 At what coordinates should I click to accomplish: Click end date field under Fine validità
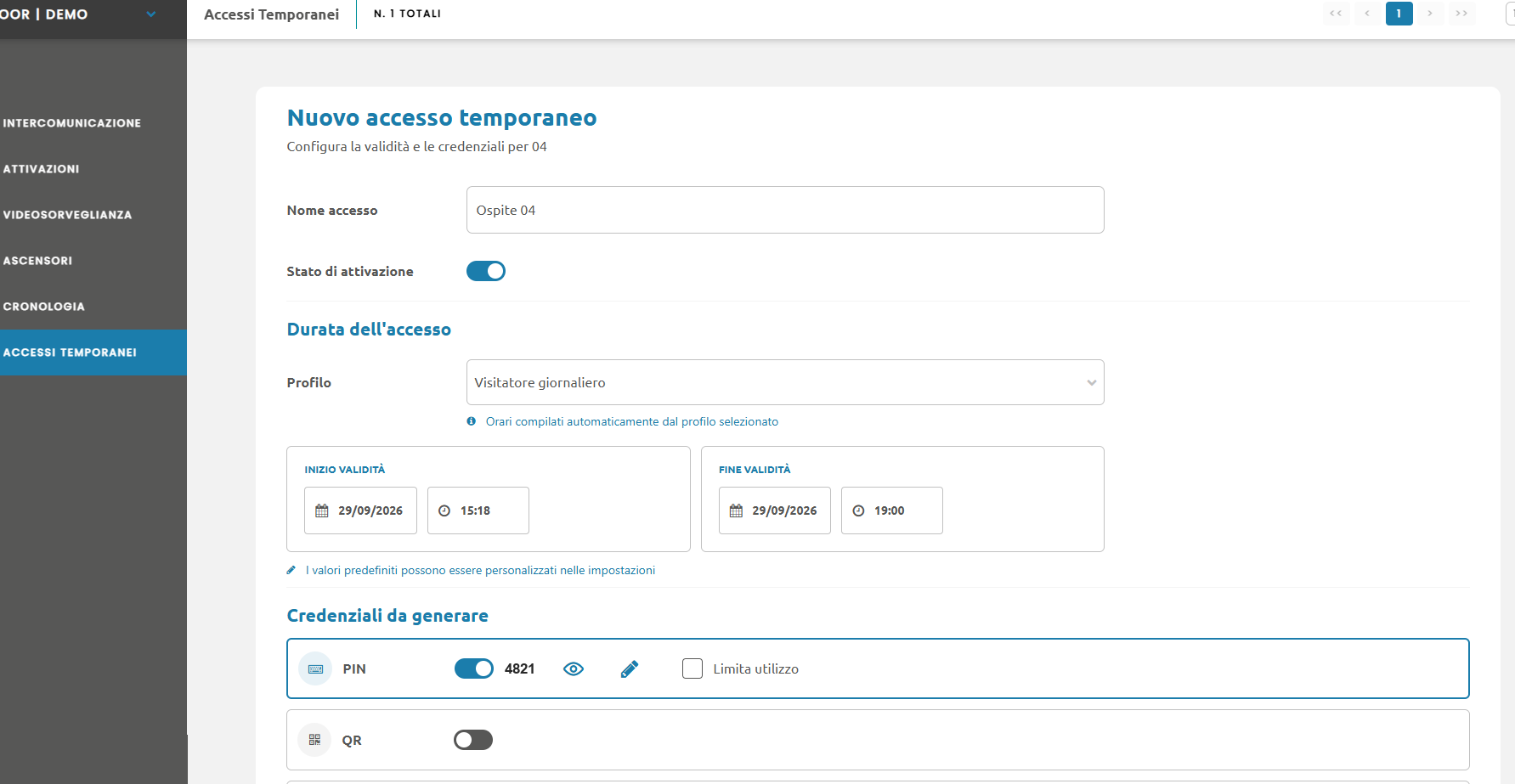point(775,510)
